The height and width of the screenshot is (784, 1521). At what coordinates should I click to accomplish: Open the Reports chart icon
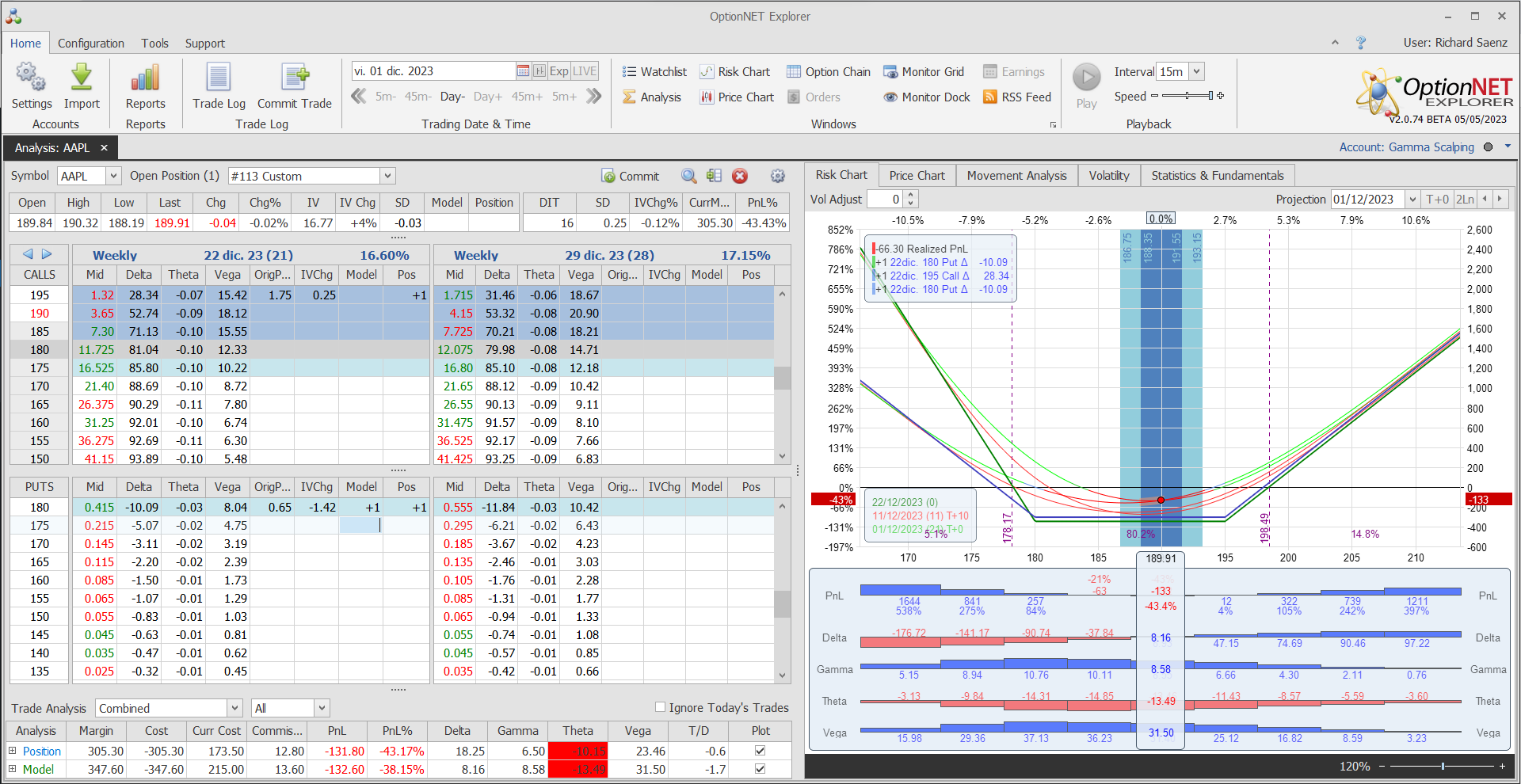pyautogui.click(x=146, y=78)
